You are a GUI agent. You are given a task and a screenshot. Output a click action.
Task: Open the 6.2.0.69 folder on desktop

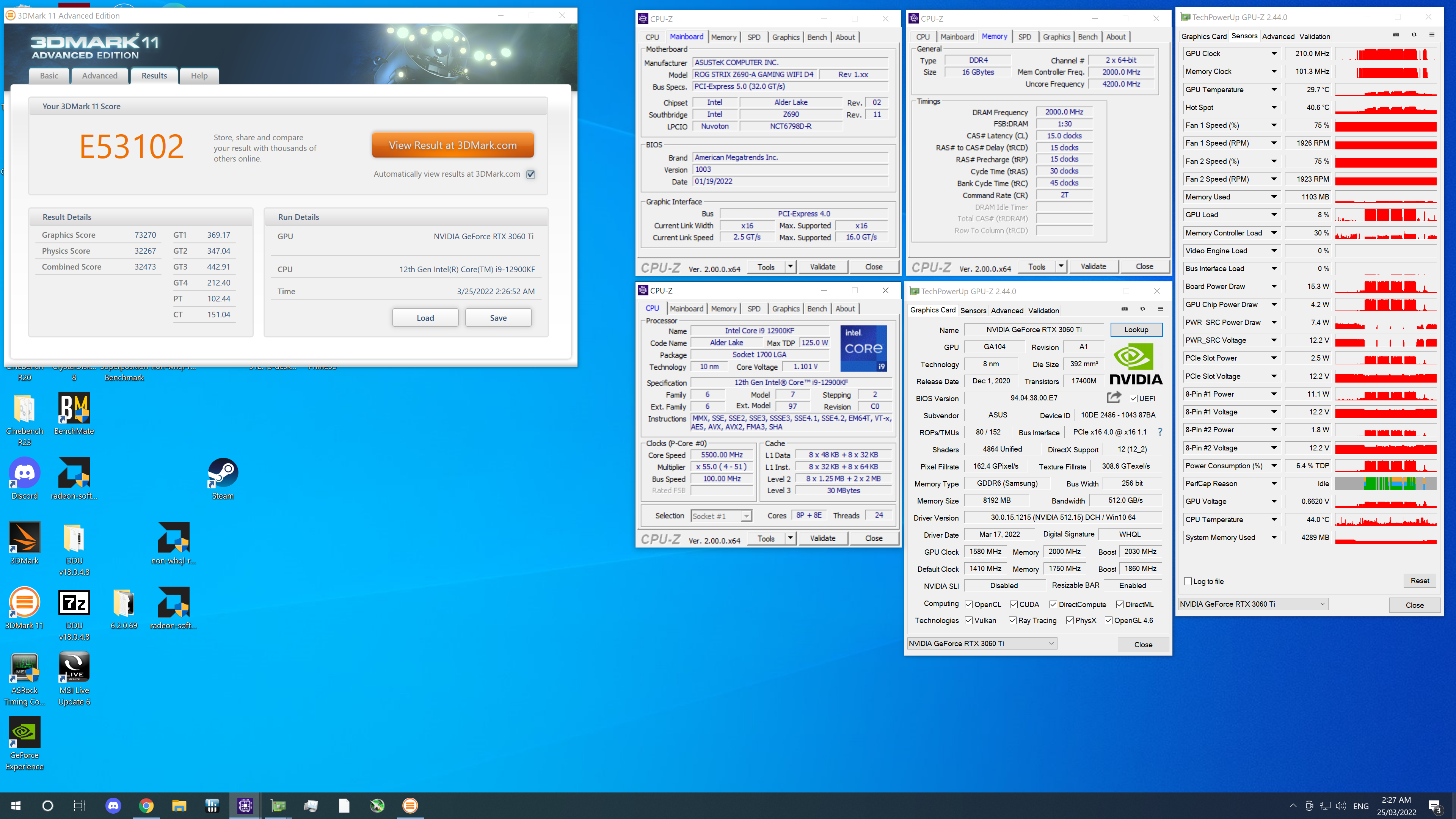pos(124,609)
